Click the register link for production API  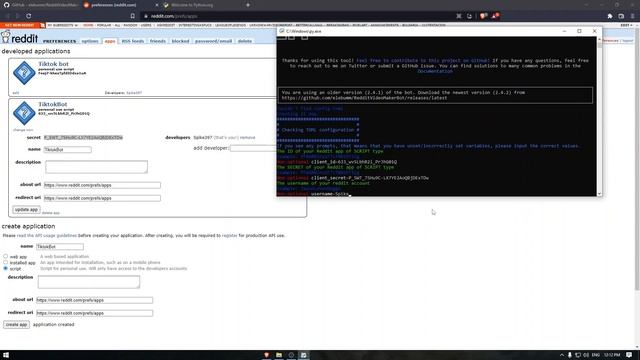point(229,236)
